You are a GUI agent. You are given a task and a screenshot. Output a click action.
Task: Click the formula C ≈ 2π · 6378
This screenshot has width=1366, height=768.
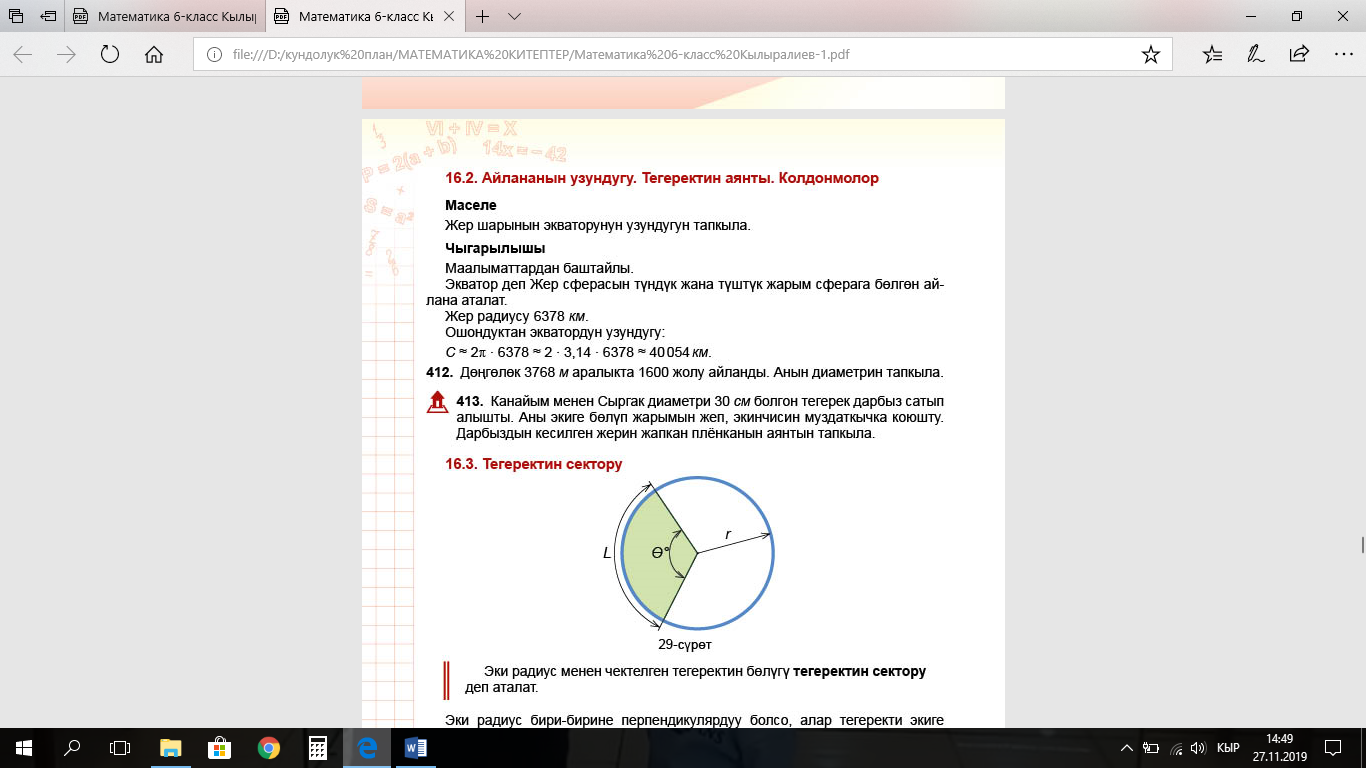pos(578,351)
